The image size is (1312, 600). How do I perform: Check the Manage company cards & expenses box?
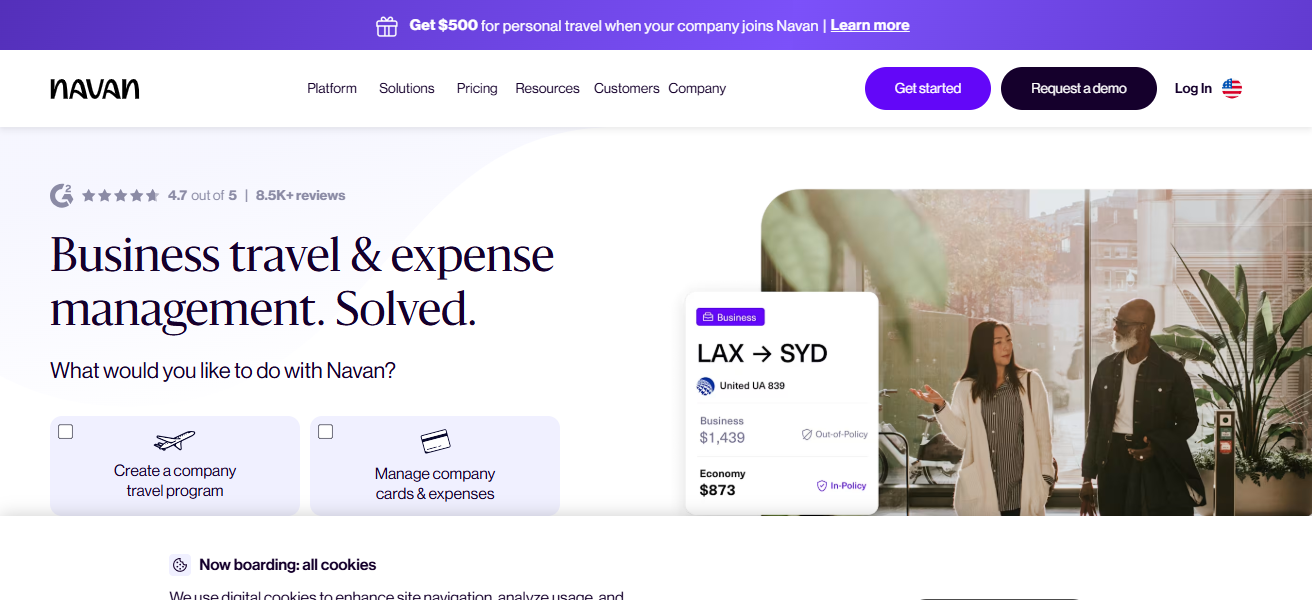point(326,432)
